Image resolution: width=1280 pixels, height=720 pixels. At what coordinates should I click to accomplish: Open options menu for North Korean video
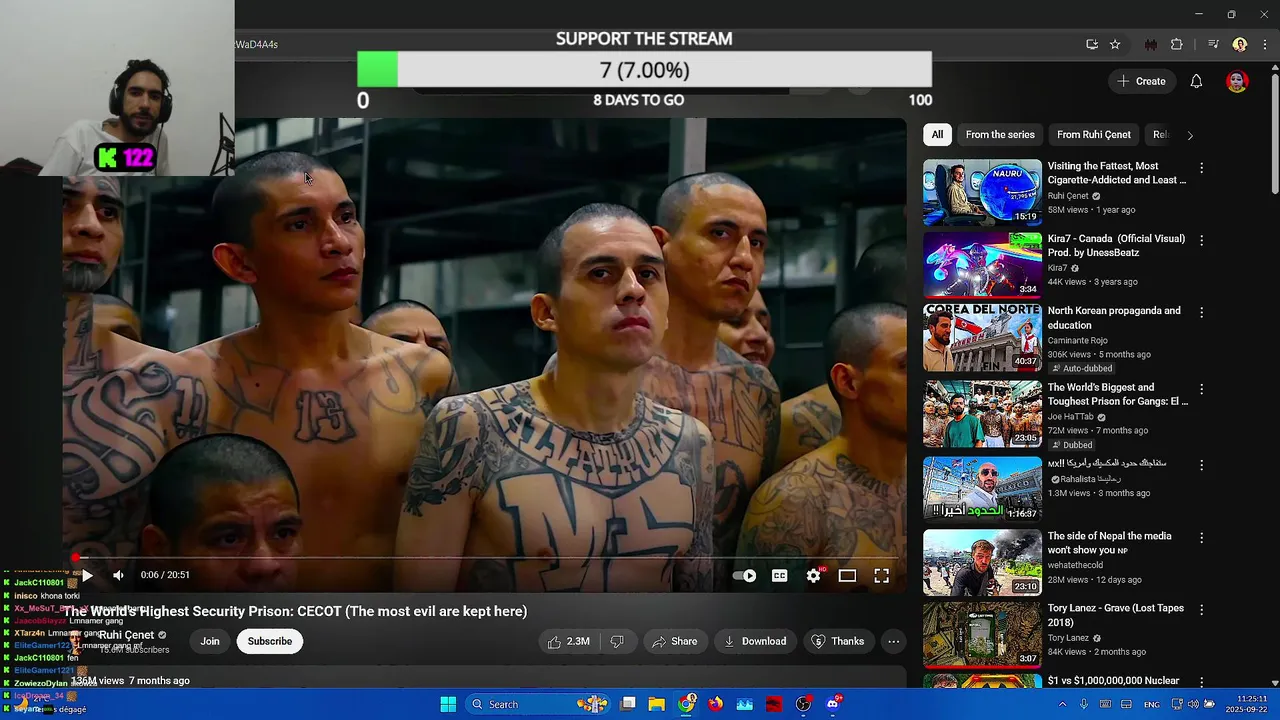(1201, 312)
